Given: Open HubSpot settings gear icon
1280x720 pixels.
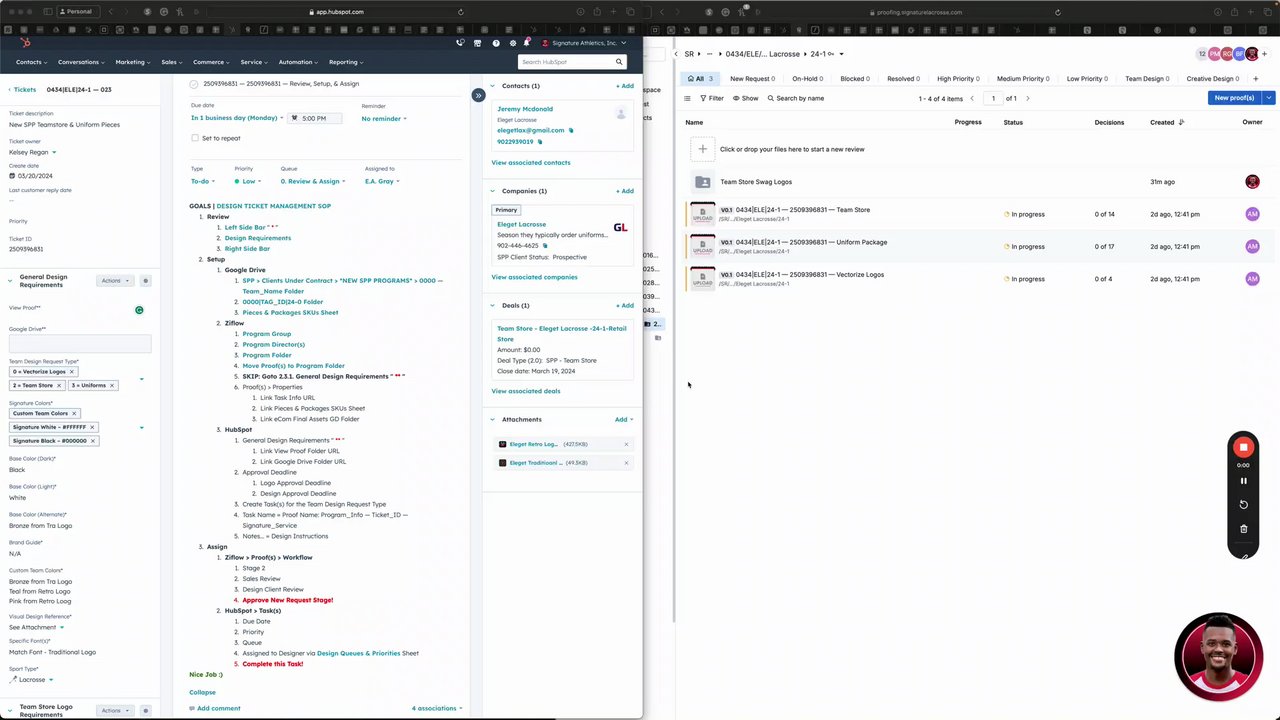Looking at the screenshot, I should [x=513, y=43].
